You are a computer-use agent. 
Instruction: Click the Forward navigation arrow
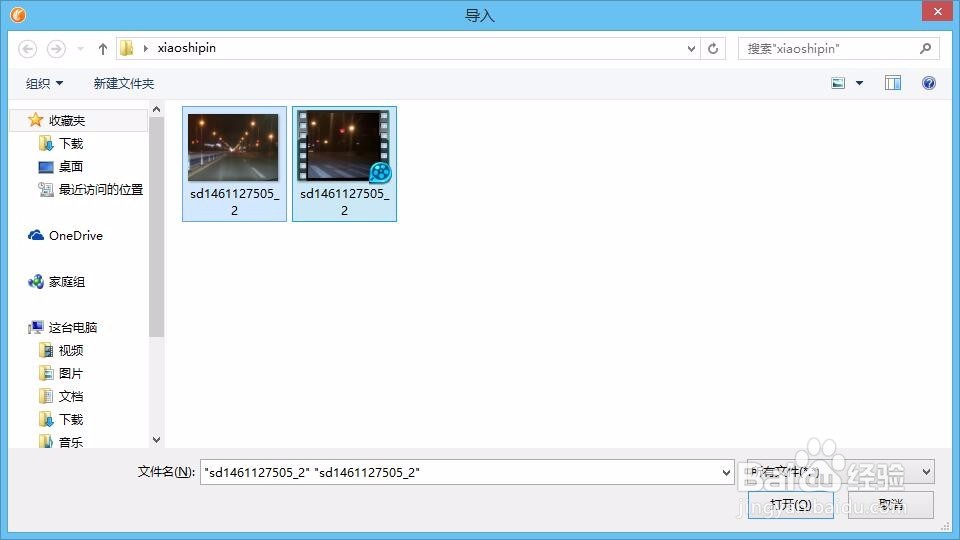(56, 49)
